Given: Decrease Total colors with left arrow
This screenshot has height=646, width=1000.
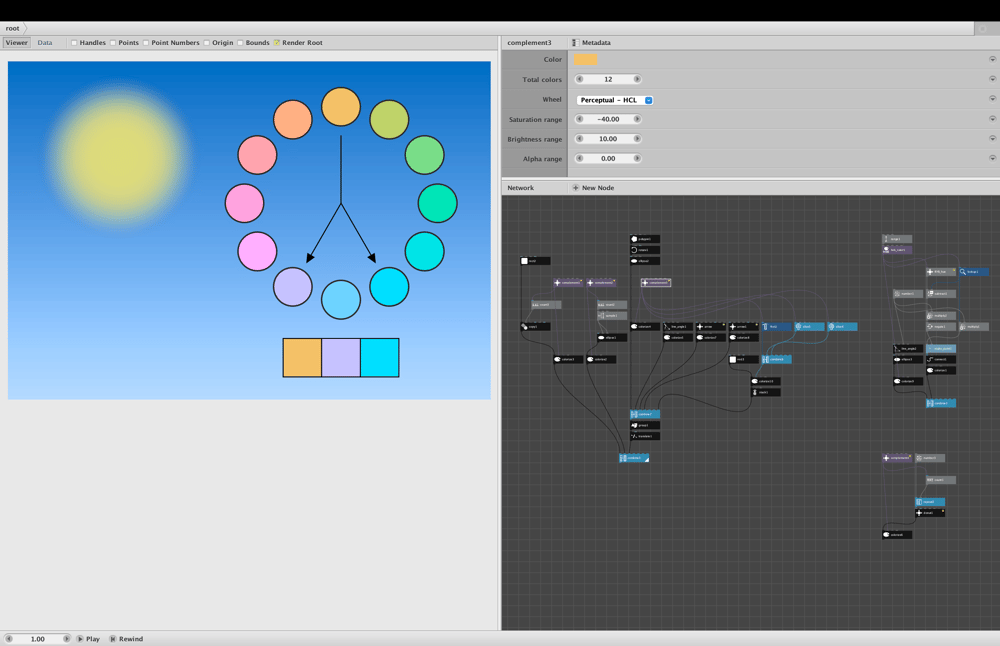Looking at the screenshot, I should (x=580, y=79).
